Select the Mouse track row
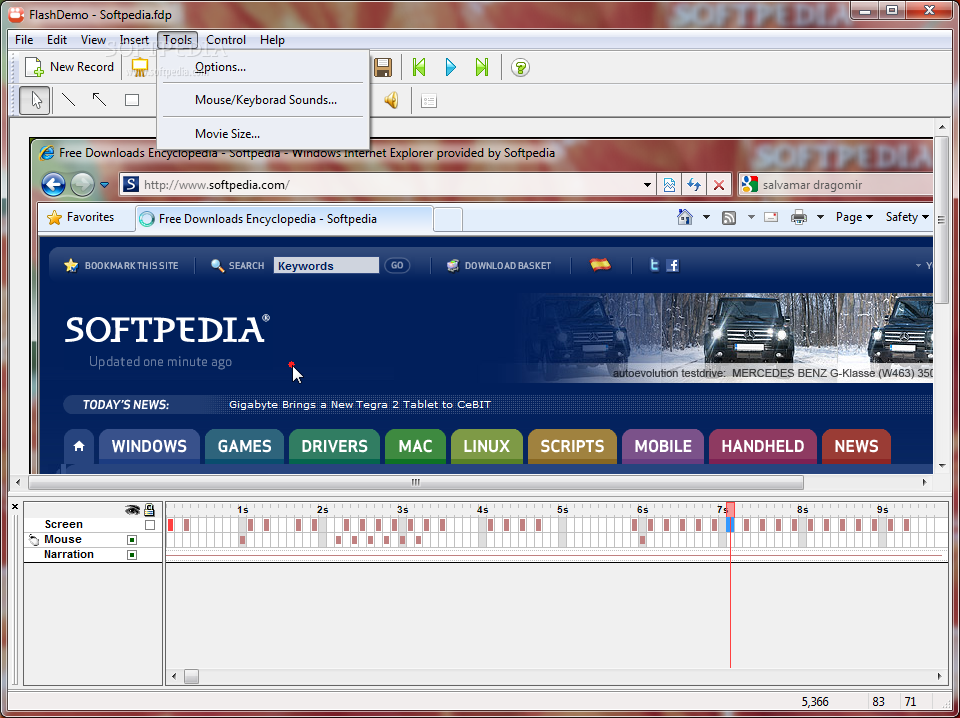 [93, 539]
